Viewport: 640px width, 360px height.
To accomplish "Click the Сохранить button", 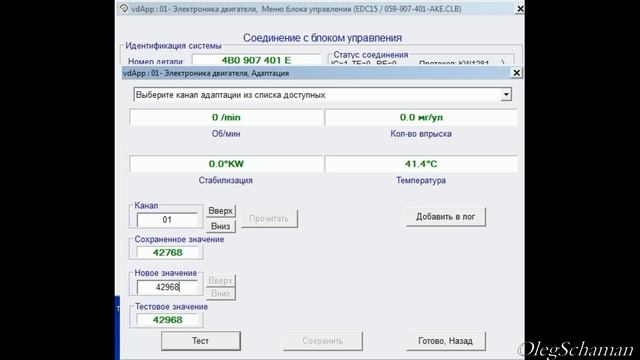I will tap(323, 341).
